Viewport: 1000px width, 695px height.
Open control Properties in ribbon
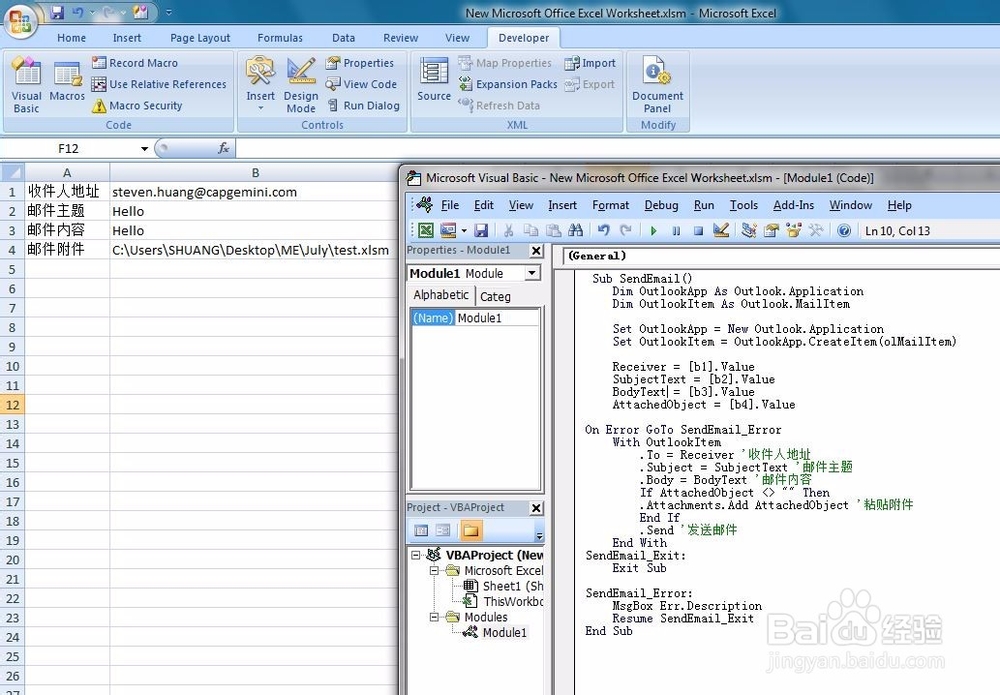pos(360,62)
